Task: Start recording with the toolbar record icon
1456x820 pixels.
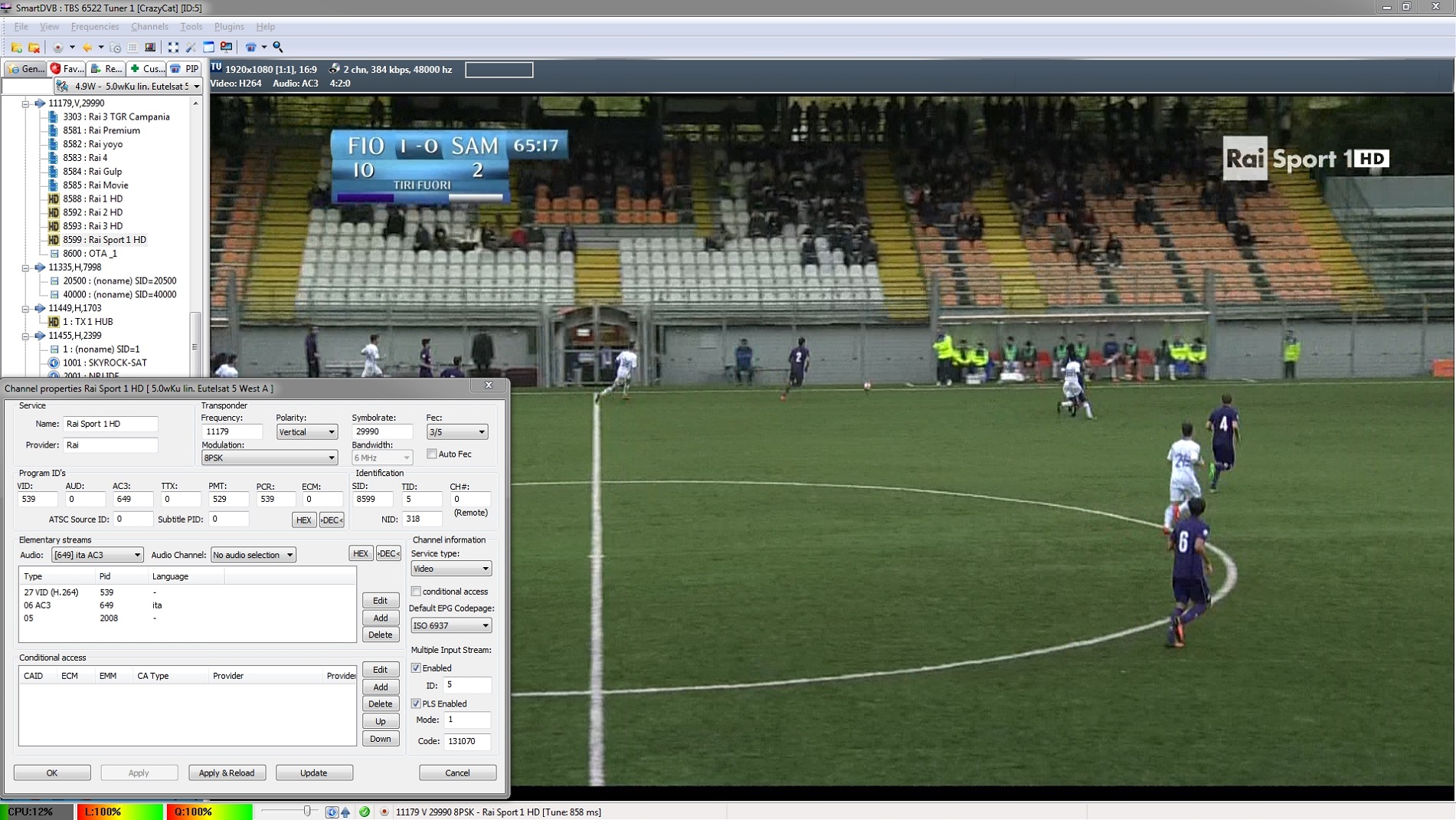Action: point(57,48)
